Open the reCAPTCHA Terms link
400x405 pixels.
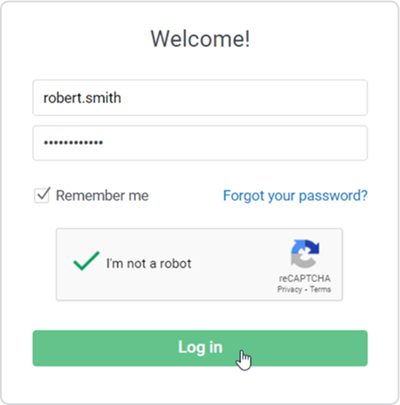pos(320,289)
